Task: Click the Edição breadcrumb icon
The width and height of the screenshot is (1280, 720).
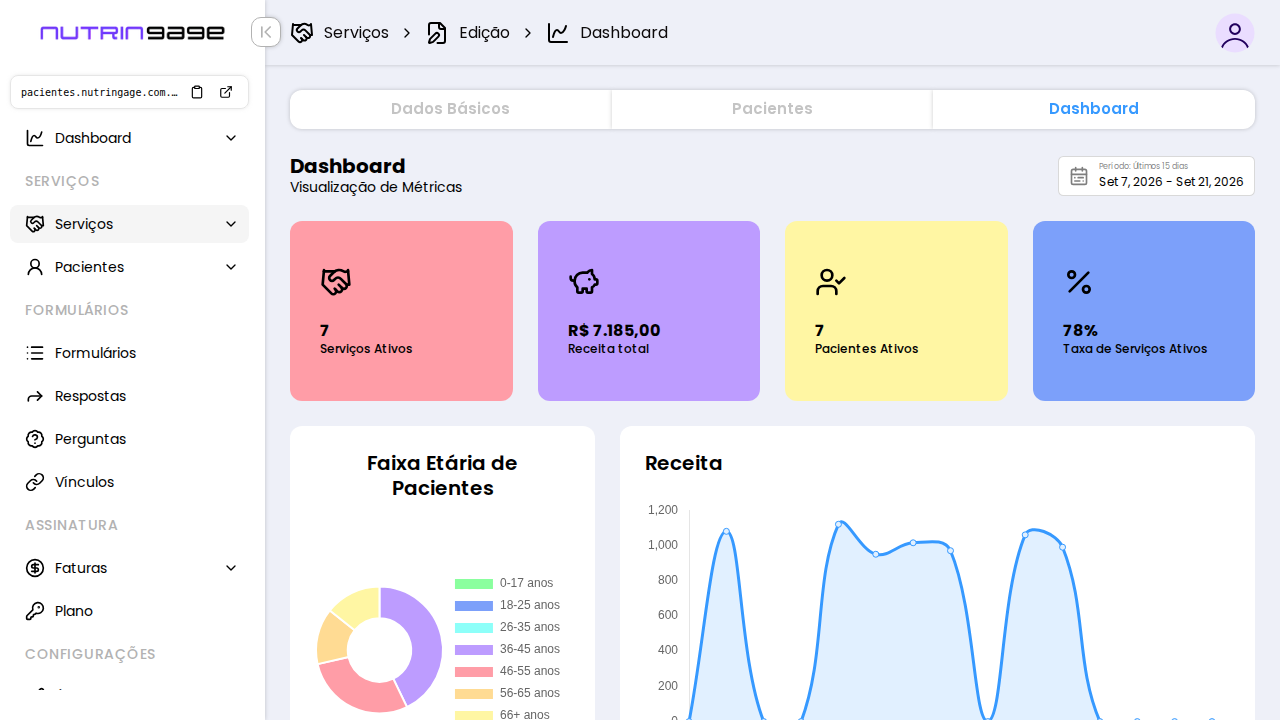Action: (437, 33)
